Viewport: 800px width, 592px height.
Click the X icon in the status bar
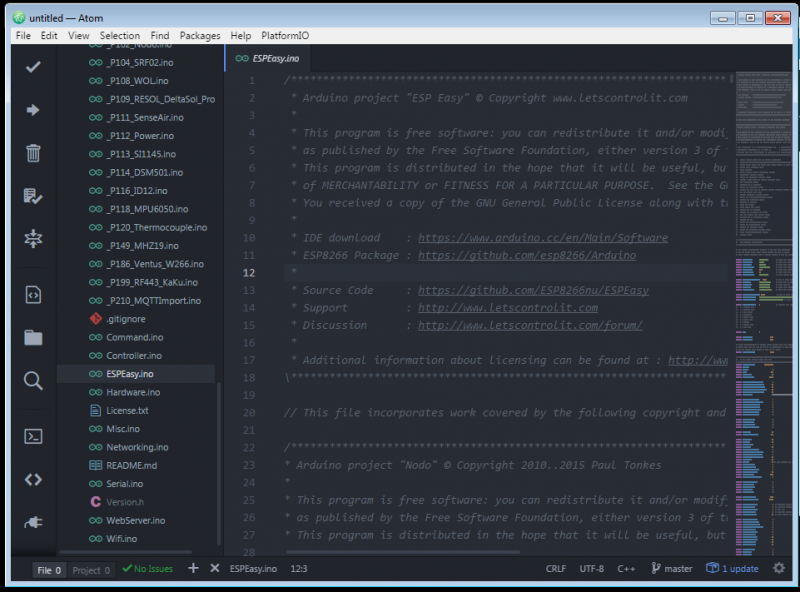click(215, 568)
